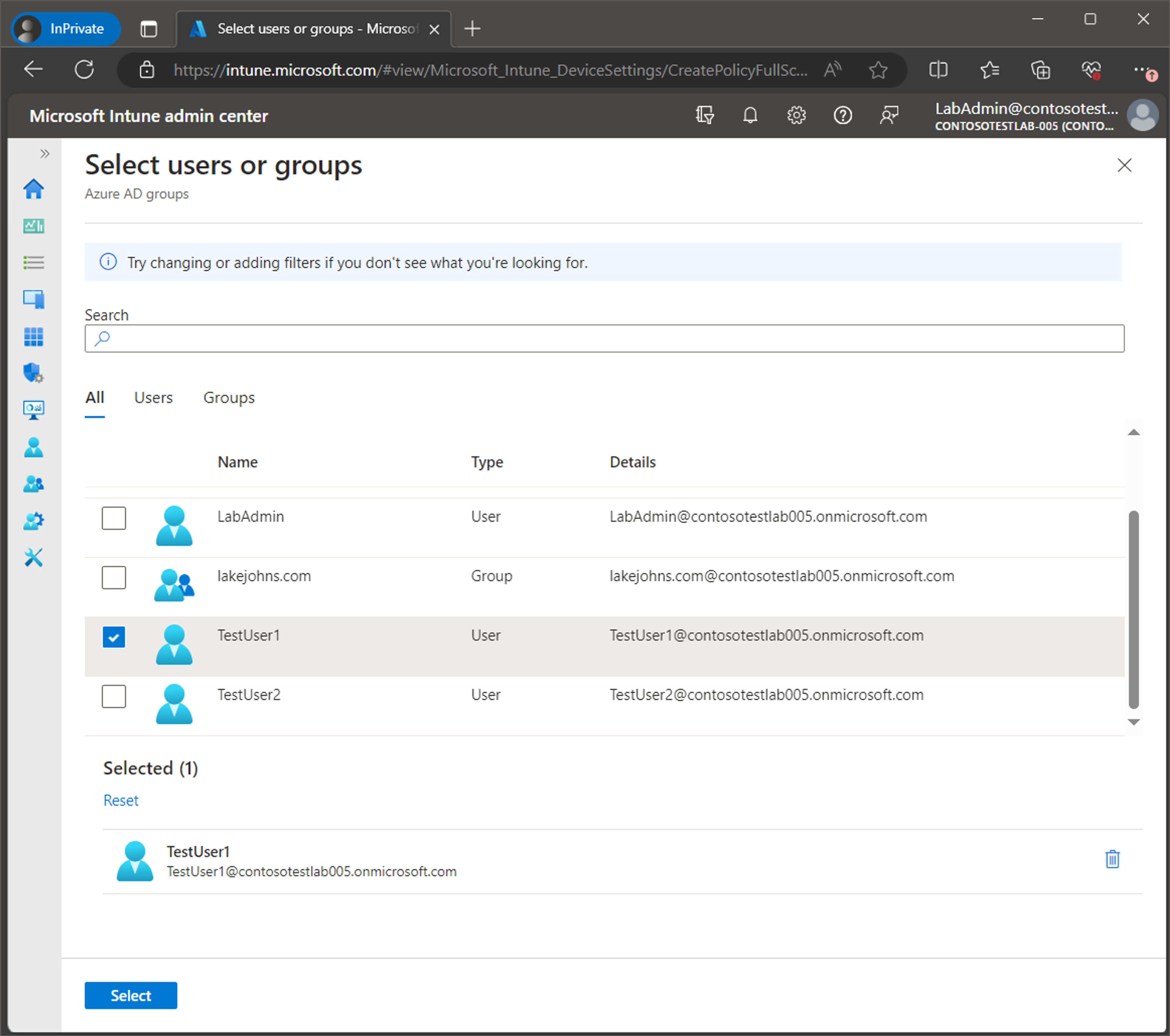Click the LabAdmin name in list
The height and width of the screenshot is (1036, 1170).
(x=251, y=516)
